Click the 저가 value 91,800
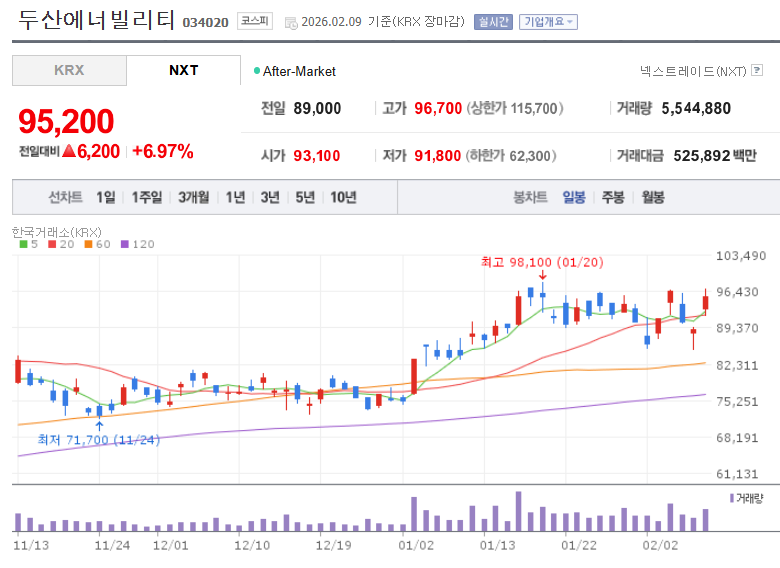This screenshot has width=780, height=568. (438, 156)
